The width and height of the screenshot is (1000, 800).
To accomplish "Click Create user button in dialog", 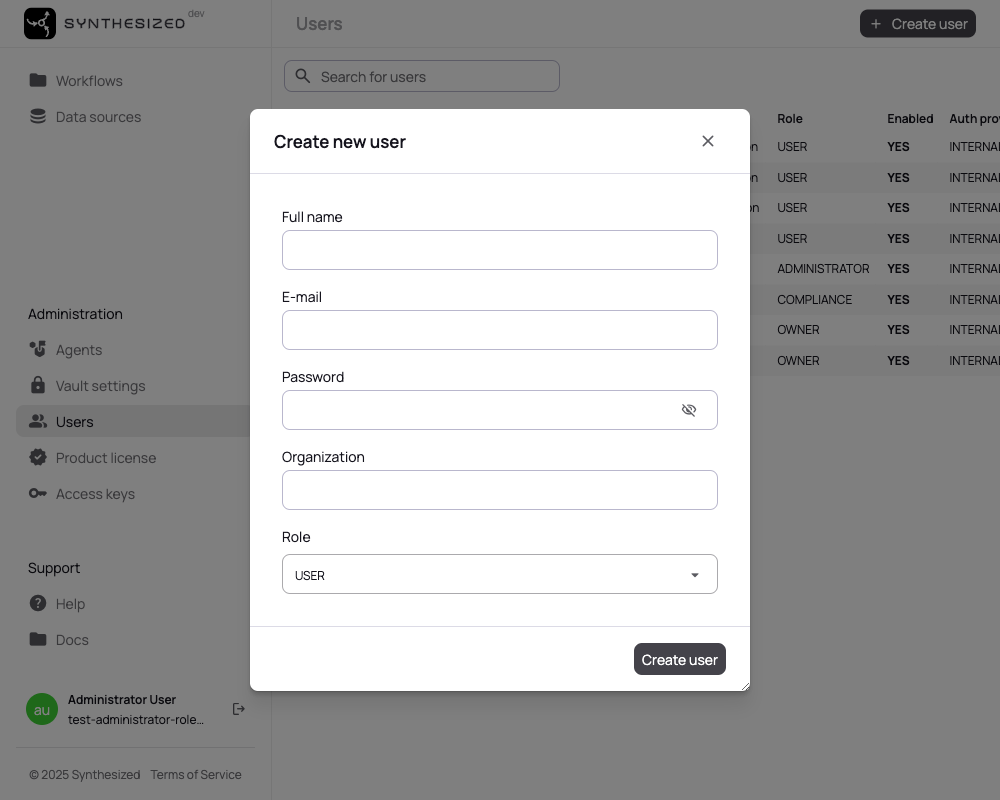I will 679,659.
